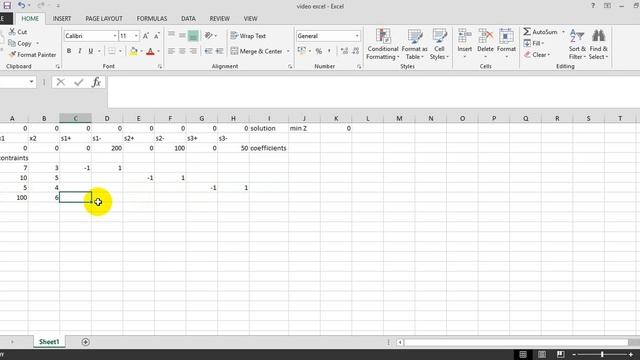640x360 pixels.
Task: Select column C header
Action: (x=76, y=118)
